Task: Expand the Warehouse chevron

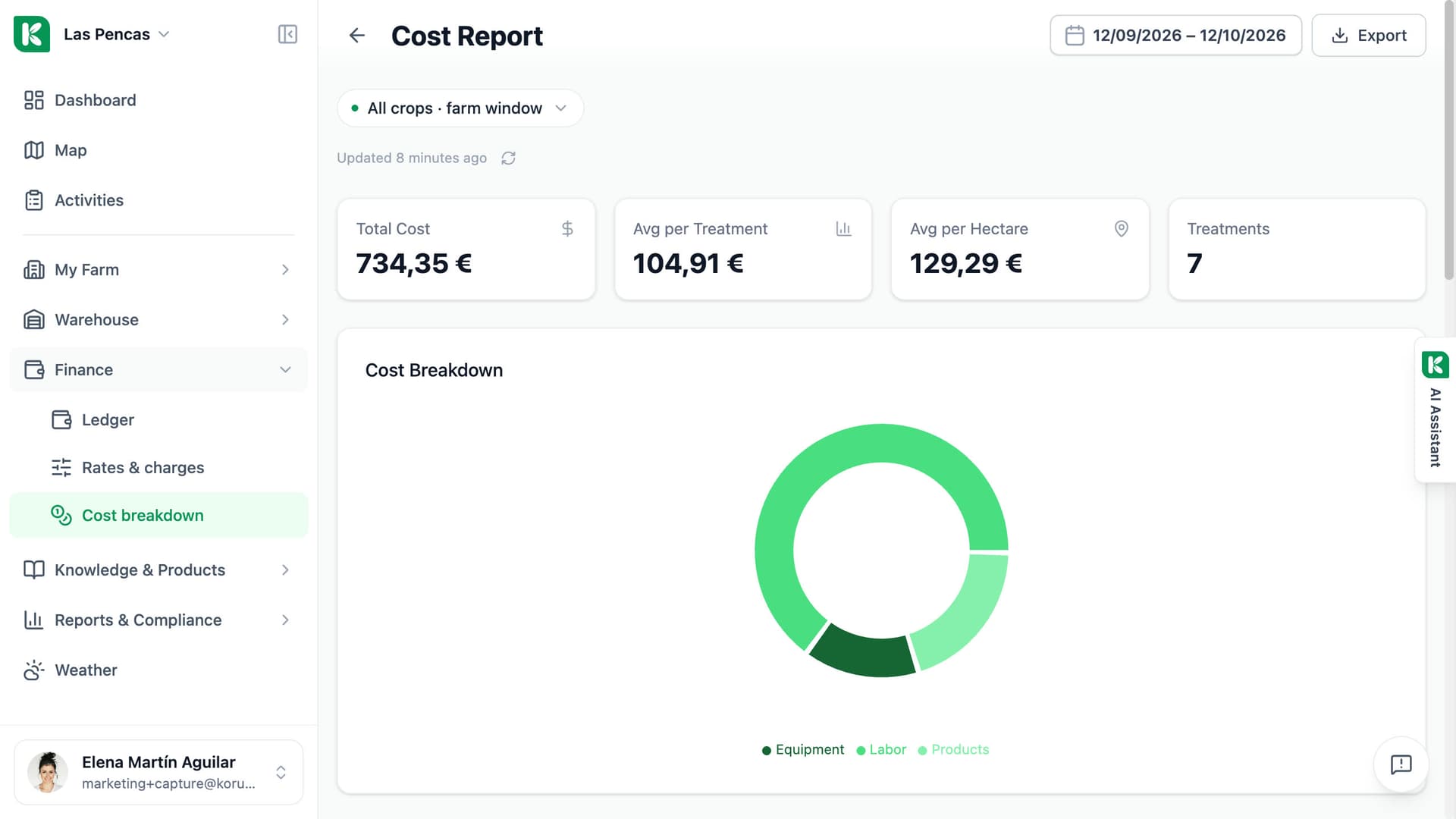Action: 285,320
